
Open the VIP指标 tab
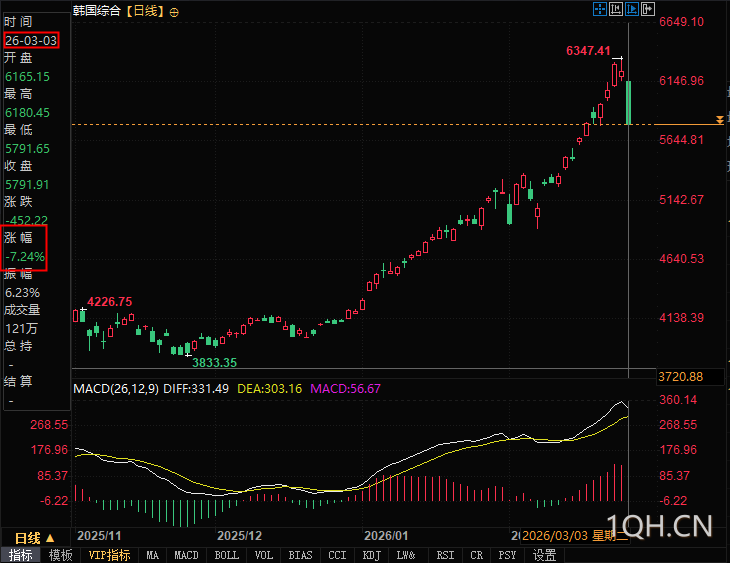(x=109, y=555)
